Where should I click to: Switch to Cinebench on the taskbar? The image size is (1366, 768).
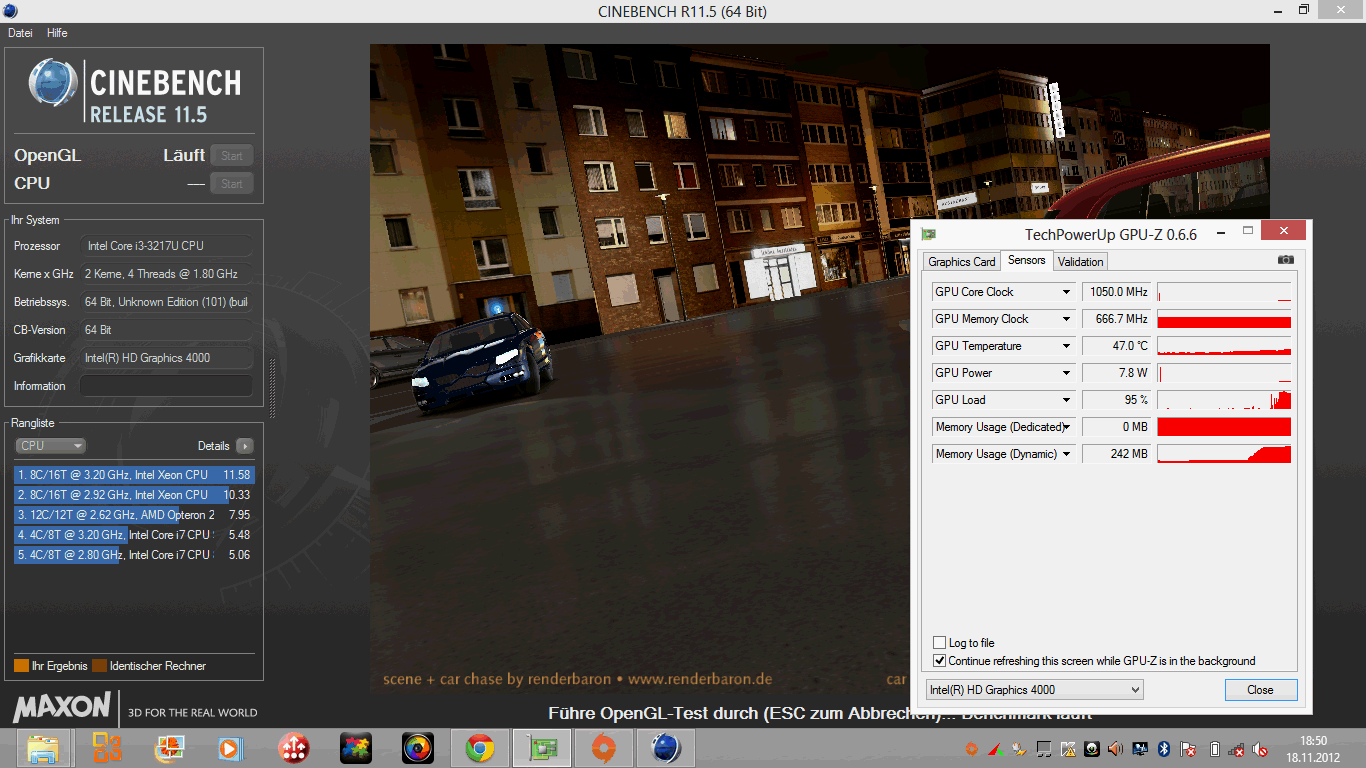click(x=666, y=748)
